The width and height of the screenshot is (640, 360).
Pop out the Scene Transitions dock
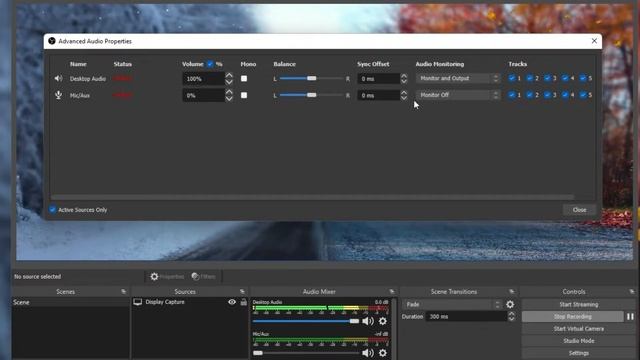512,291
